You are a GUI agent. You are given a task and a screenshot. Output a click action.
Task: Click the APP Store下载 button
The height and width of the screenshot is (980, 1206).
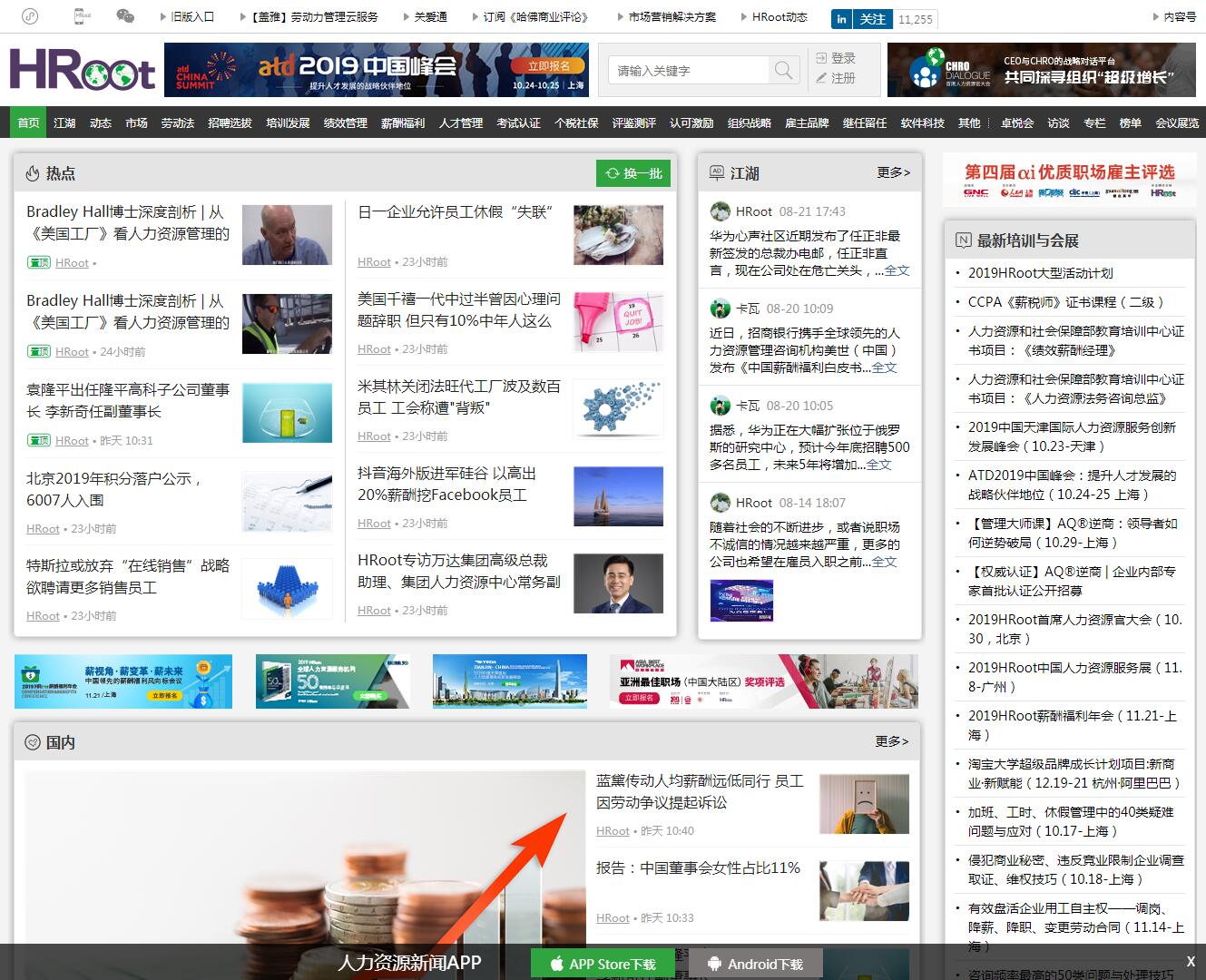(x=603, y=964)
